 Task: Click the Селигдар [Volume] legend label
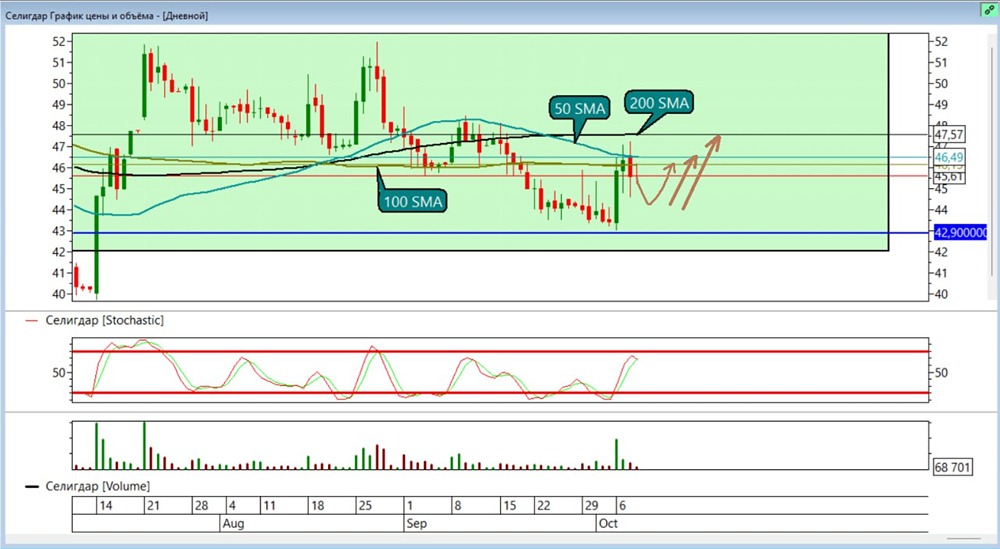pos(97,486)
